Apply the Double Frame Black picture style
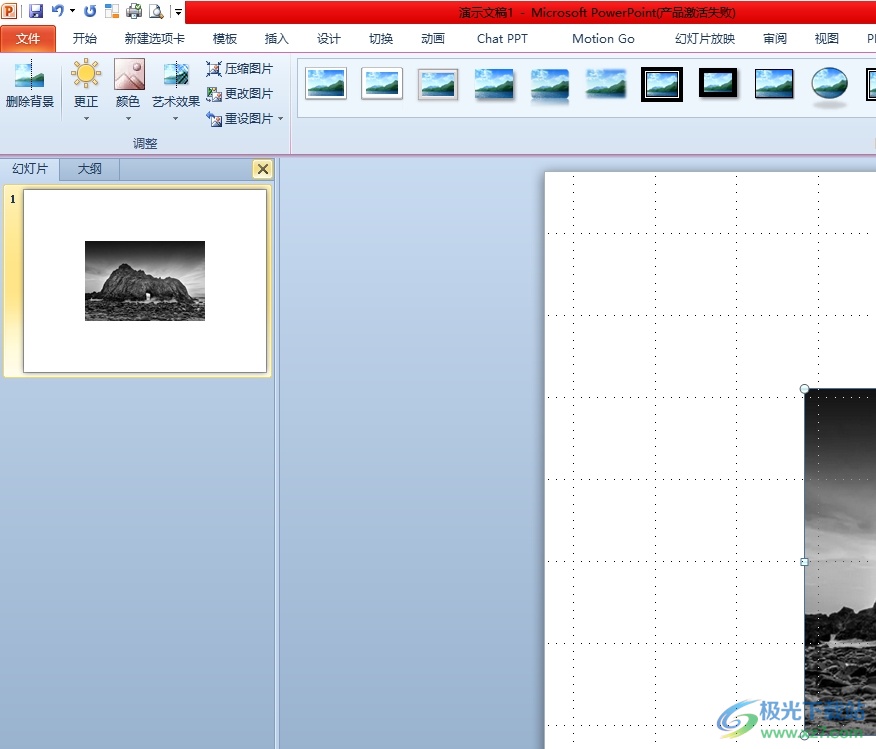Viewport: 876px width, 749px height. (662, 84)
